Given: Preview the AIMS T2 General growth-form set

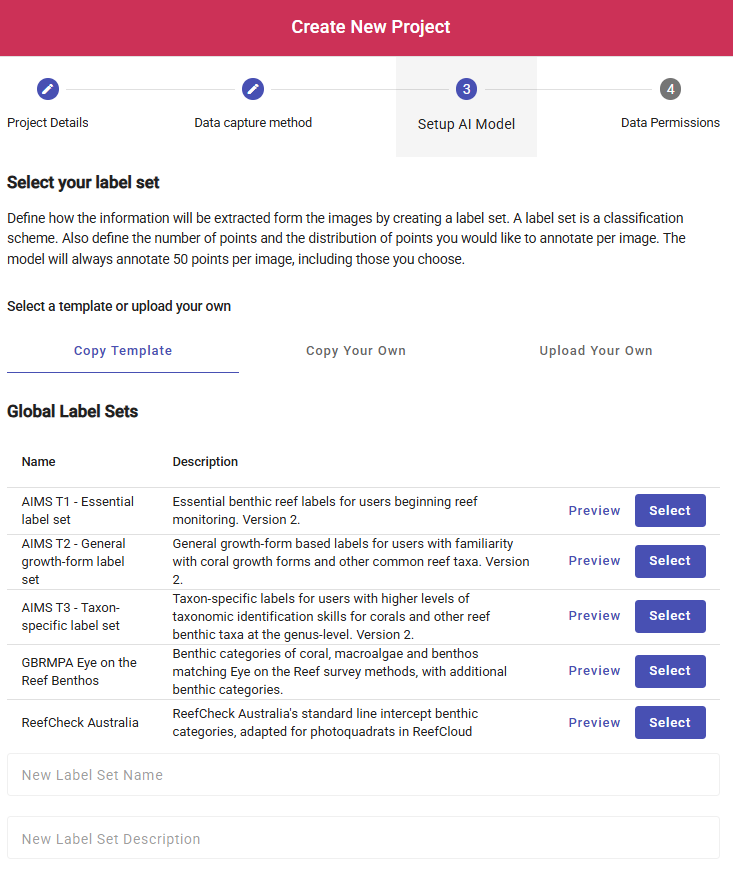Looking at the screenshot, I should point(594,561).
